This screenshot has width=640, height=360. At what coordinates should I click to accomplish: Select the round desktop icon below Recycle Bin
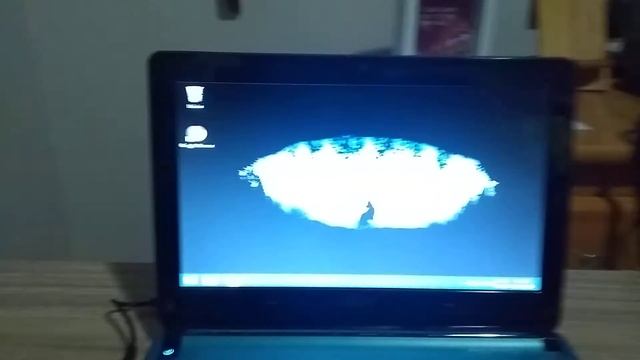click(196, 136)
